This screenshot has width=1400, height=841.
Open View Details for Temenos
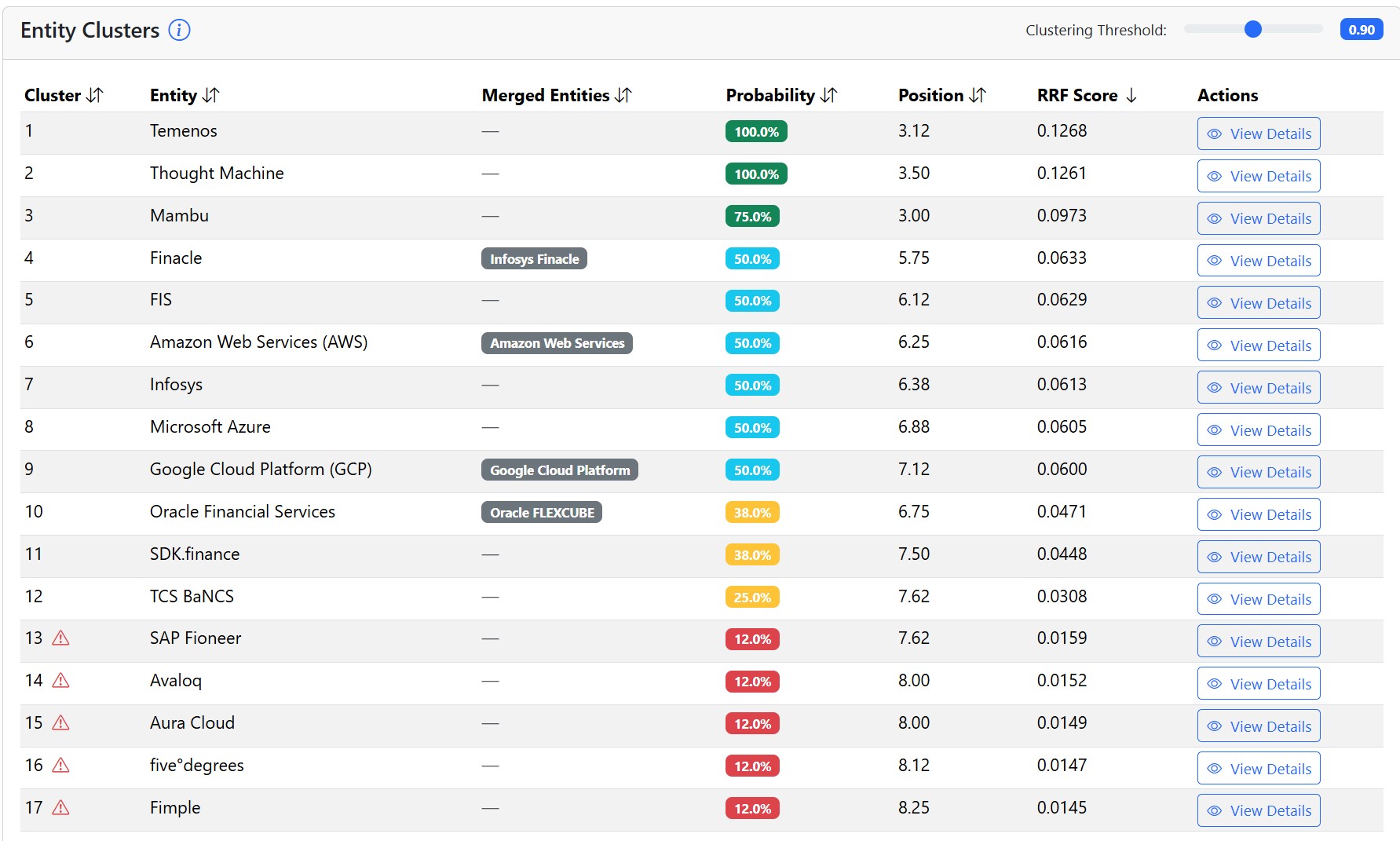[x=1258, y=133]
